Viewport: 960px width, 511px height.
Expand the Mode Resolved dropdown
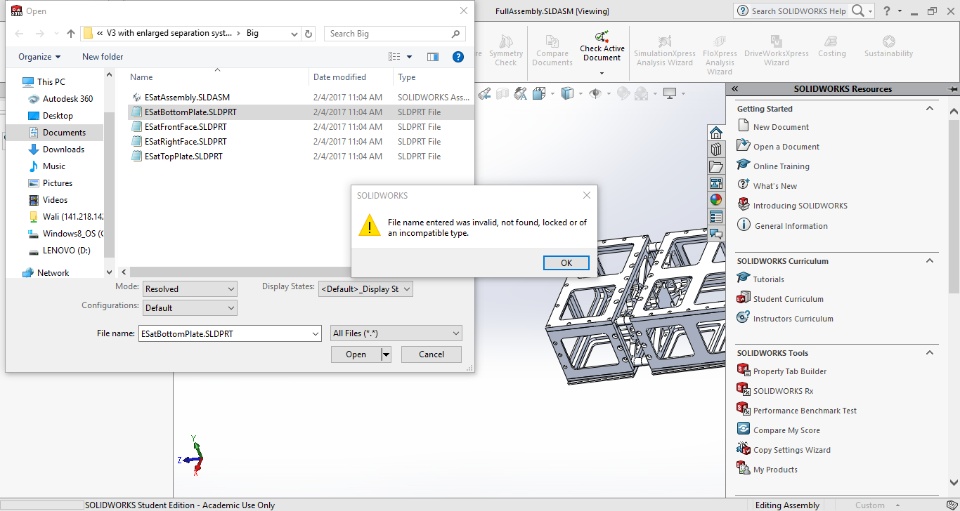point(190,289)
